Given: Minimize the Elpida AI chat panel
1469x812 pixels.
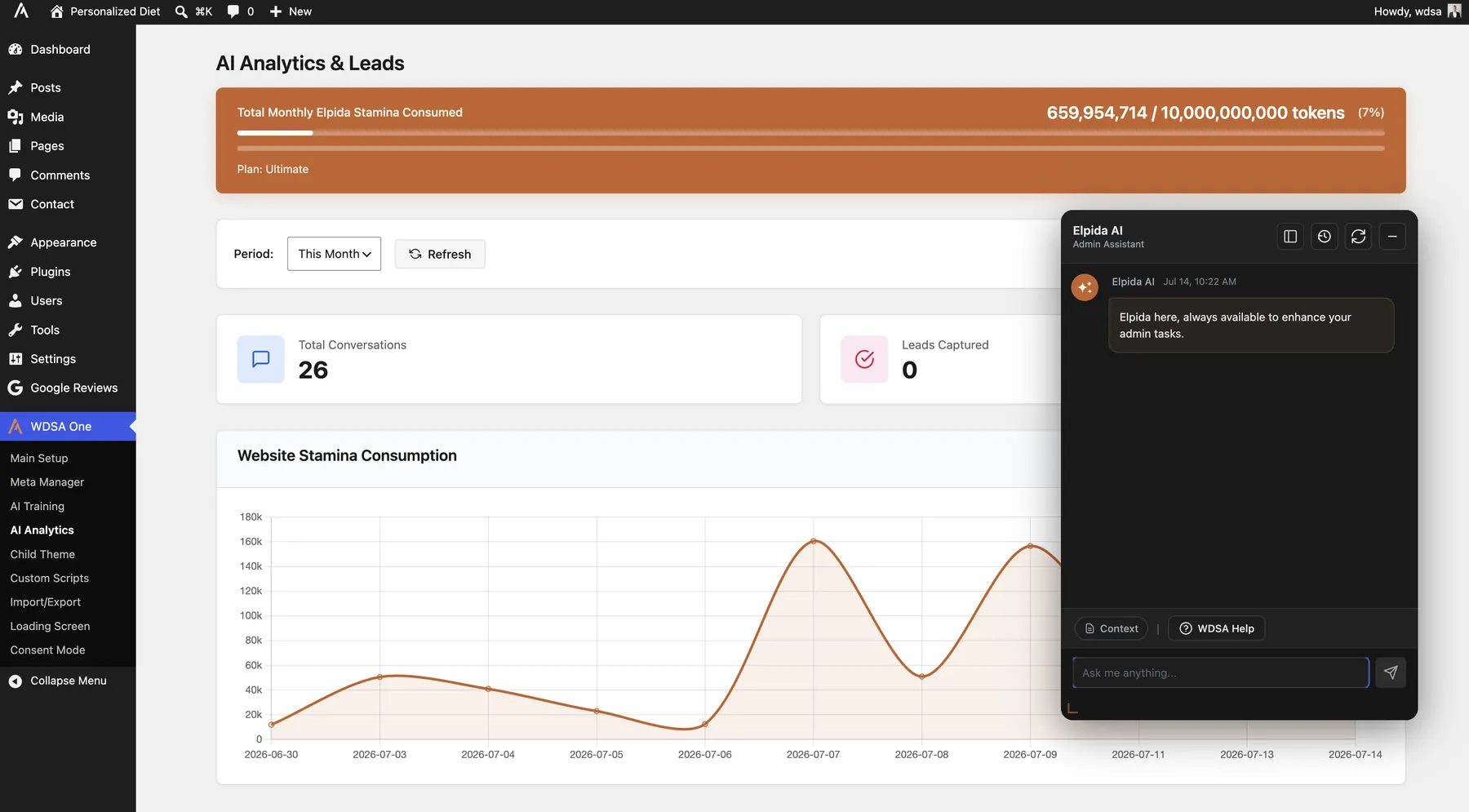Looking at the screenshot, I should [x=1392, y=237].
